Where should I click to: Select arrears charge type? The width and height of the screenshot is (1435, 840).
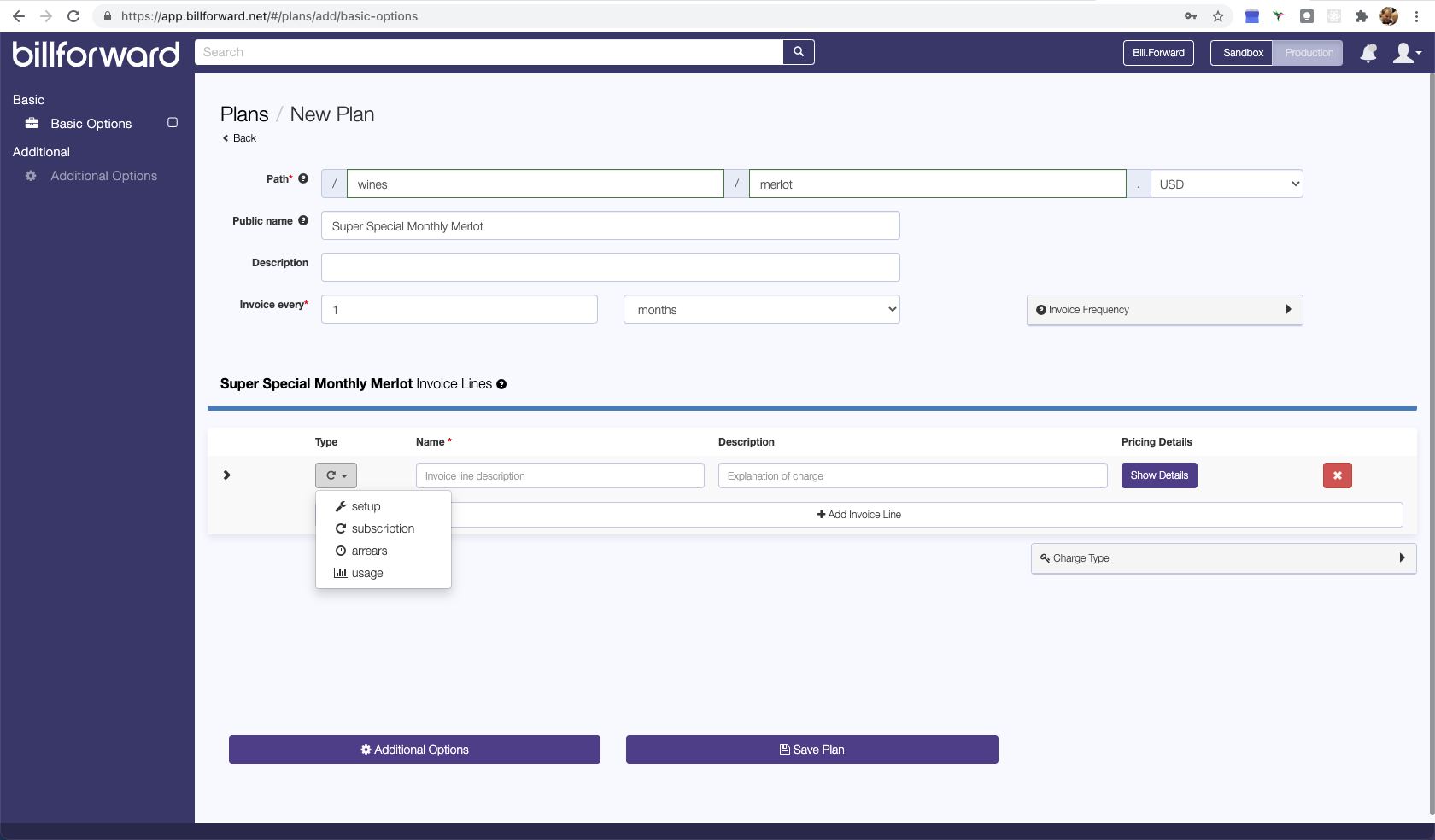point(383,551)
